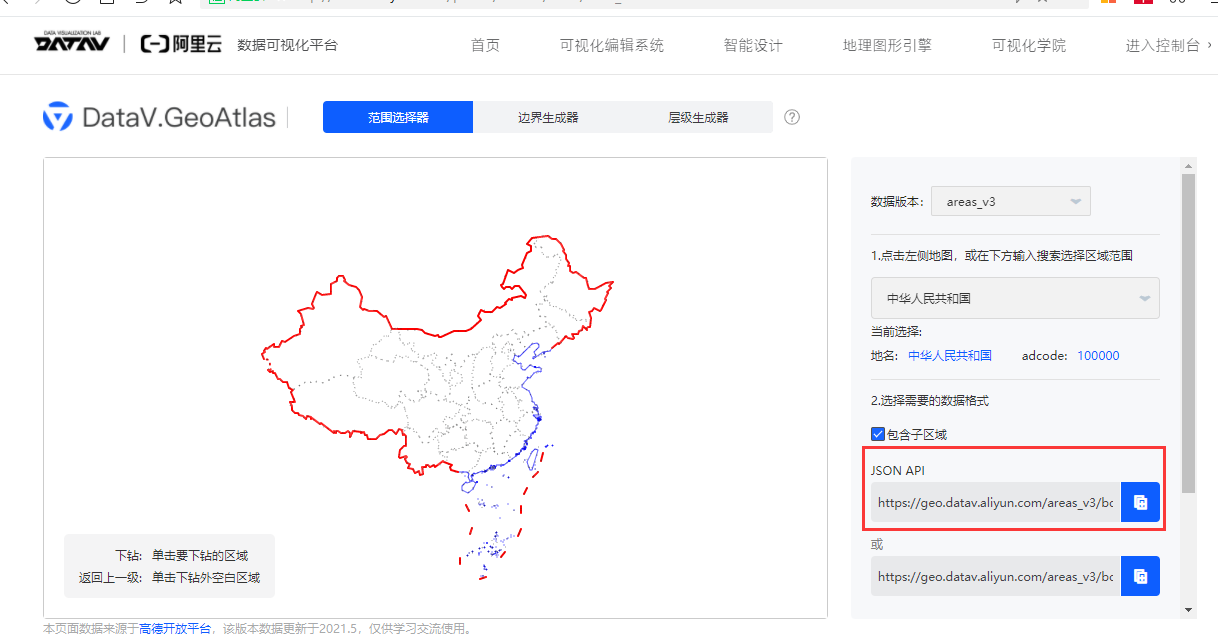Open the 中华人民共和国 region dropdown
The height and width of the screenshot is (641, 1218).
pos(1015,298)
